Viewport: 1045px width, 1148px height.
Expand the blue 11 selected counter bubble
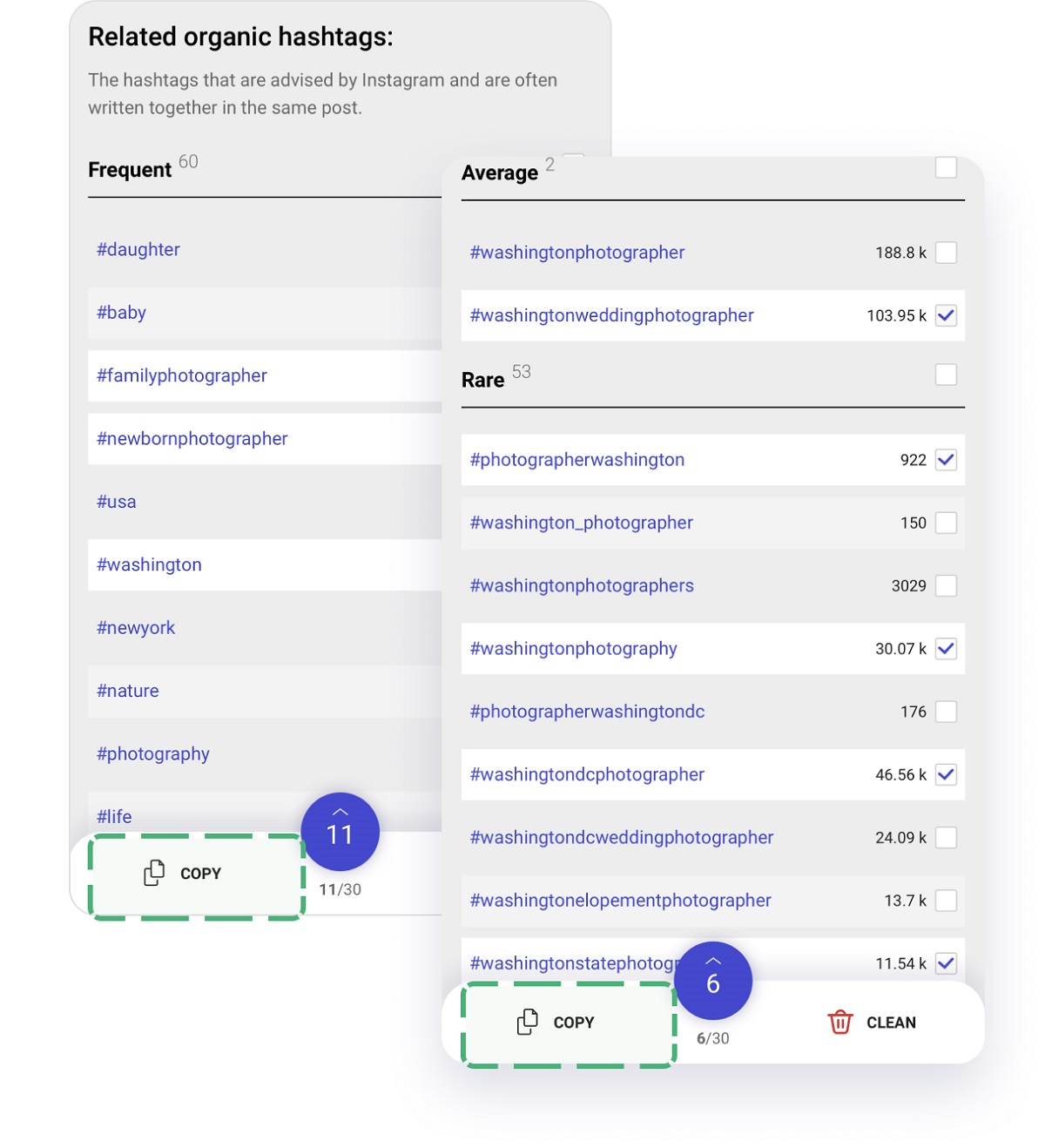340,832
